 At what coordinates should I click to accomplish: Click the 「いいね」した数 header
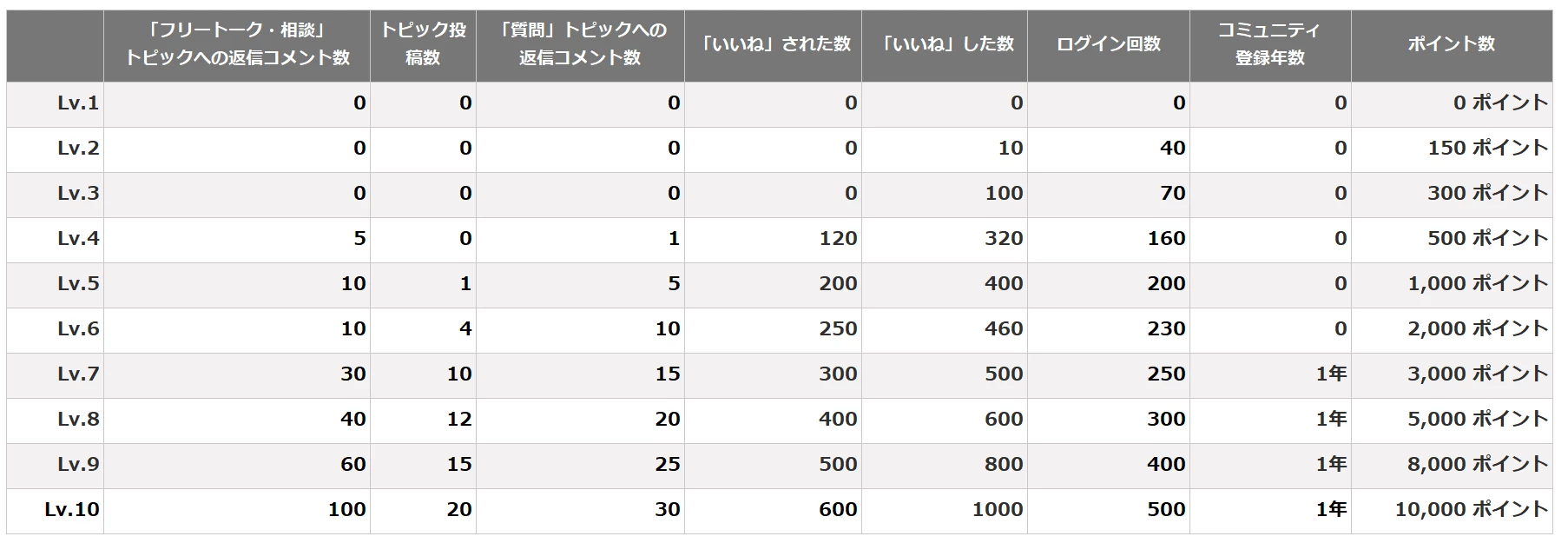(x=944, y=43)
